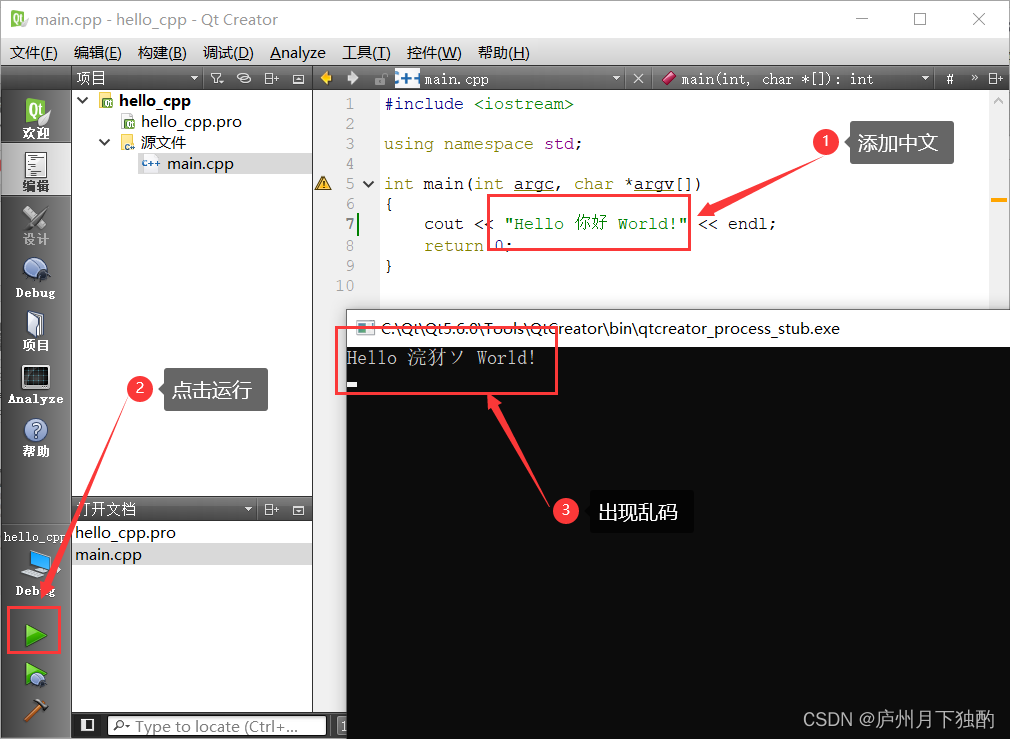1010x739 pixels.
Task: Click the output pane button numbered 1
Action: coord(343,726)
